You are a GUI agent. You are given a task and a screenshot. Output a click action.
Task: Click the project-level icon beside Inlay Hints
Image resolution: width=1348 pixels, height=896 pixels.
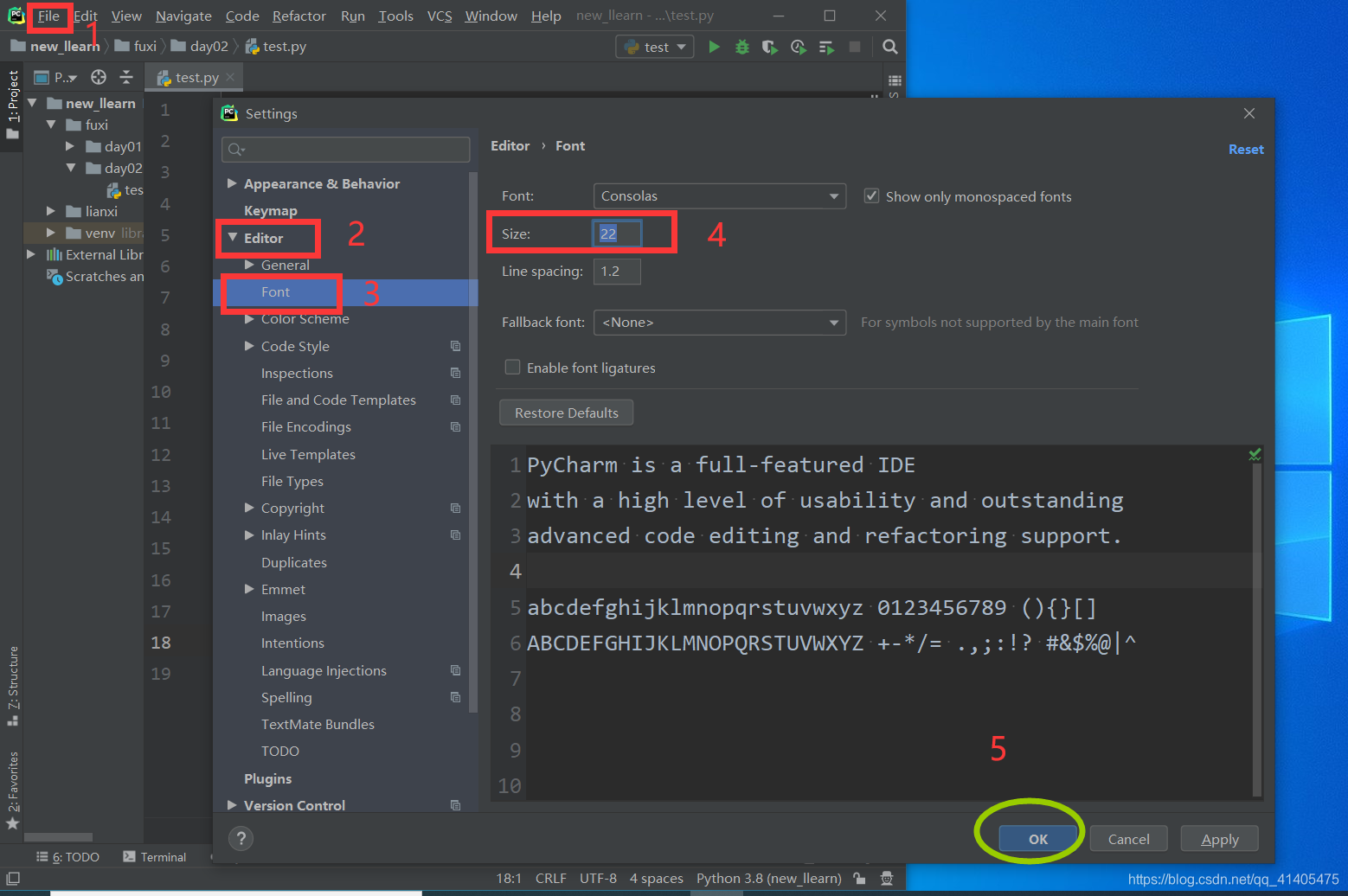455,534
